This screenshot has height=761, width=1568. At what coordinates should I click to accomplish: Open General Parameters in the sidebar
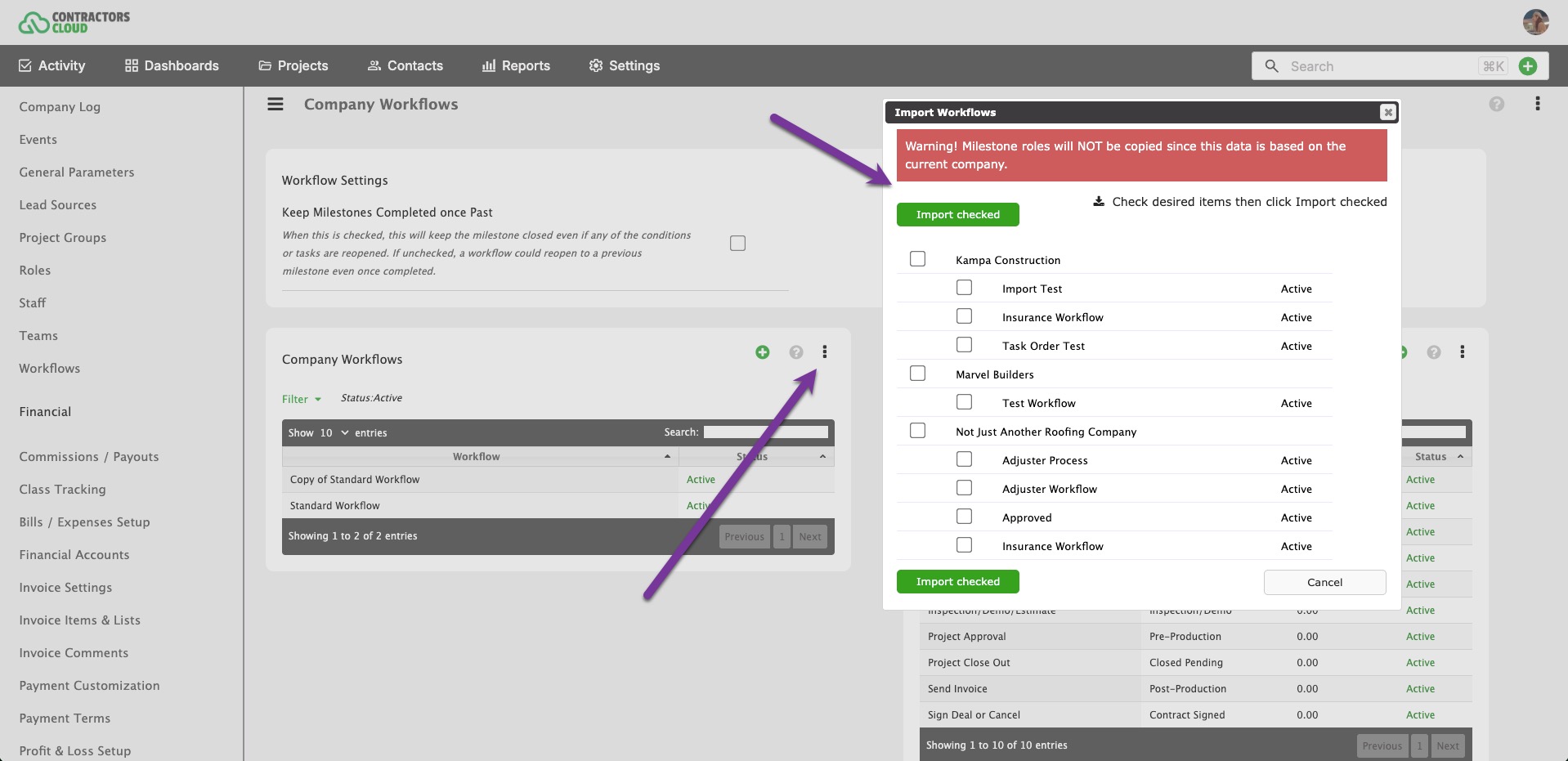pyautogui.click(x=77, y=172)
